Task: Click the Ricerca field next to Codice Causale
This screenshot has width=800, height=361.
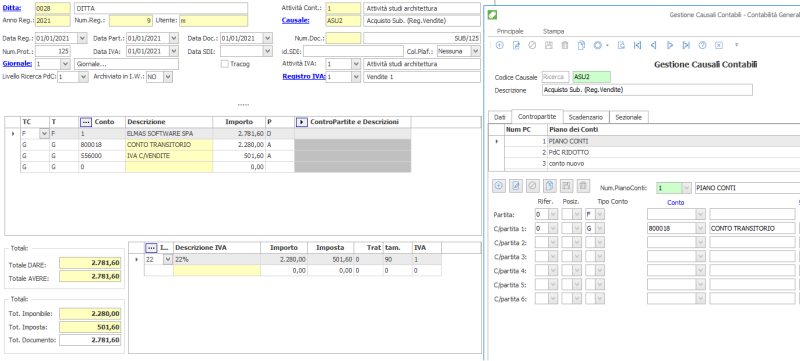Action: pyautogui.click(x=555, y=77)
